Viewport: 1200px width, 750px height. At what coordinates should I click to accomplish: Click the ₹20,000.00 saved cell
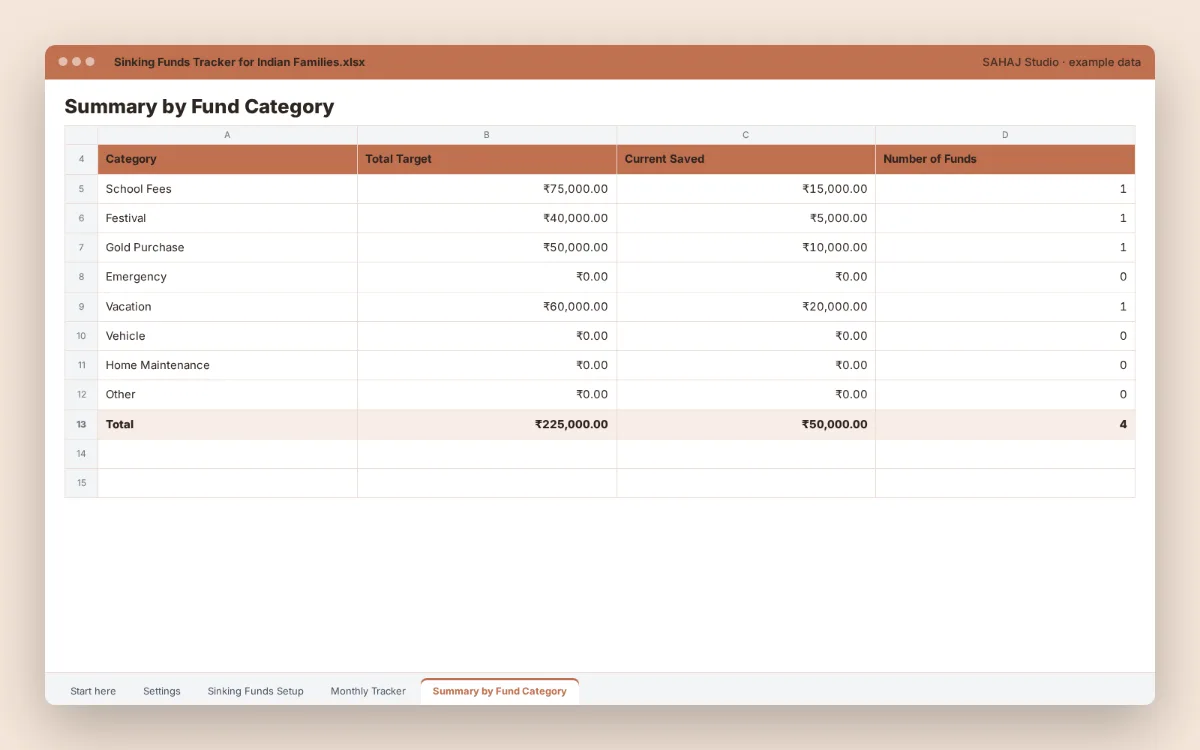(746, 306)
